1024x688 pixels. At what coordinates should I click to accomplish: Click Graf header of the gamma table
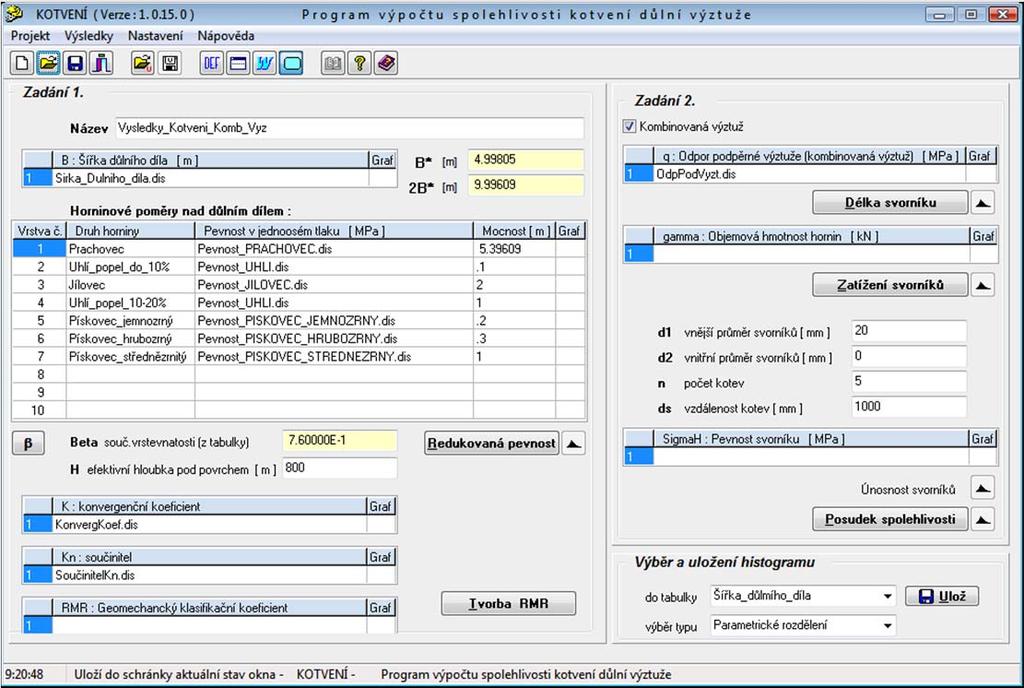(984, 236)
